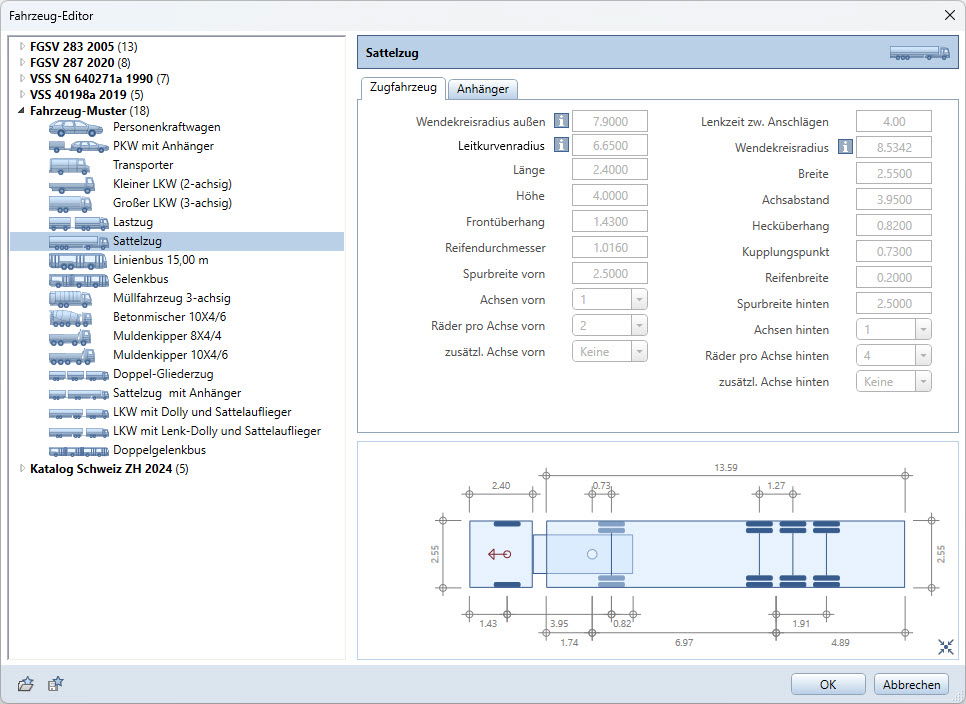Select the Müllfahrzeug 3-achsig icon
The width and height of the screenshot is (966, 704).
pyautogui.click(x=71, y=299)
